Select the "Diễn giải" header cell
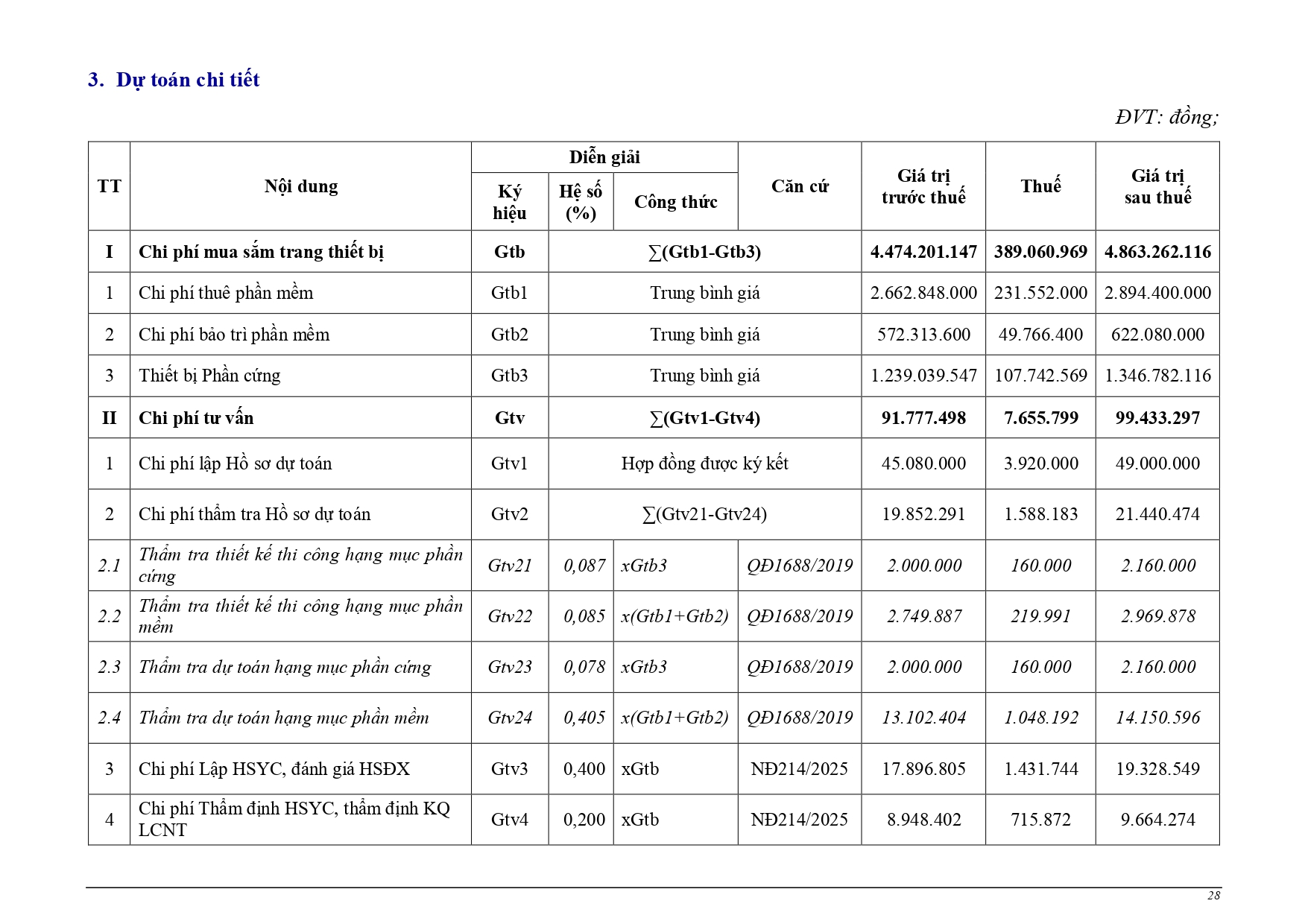 click(604, 157)
